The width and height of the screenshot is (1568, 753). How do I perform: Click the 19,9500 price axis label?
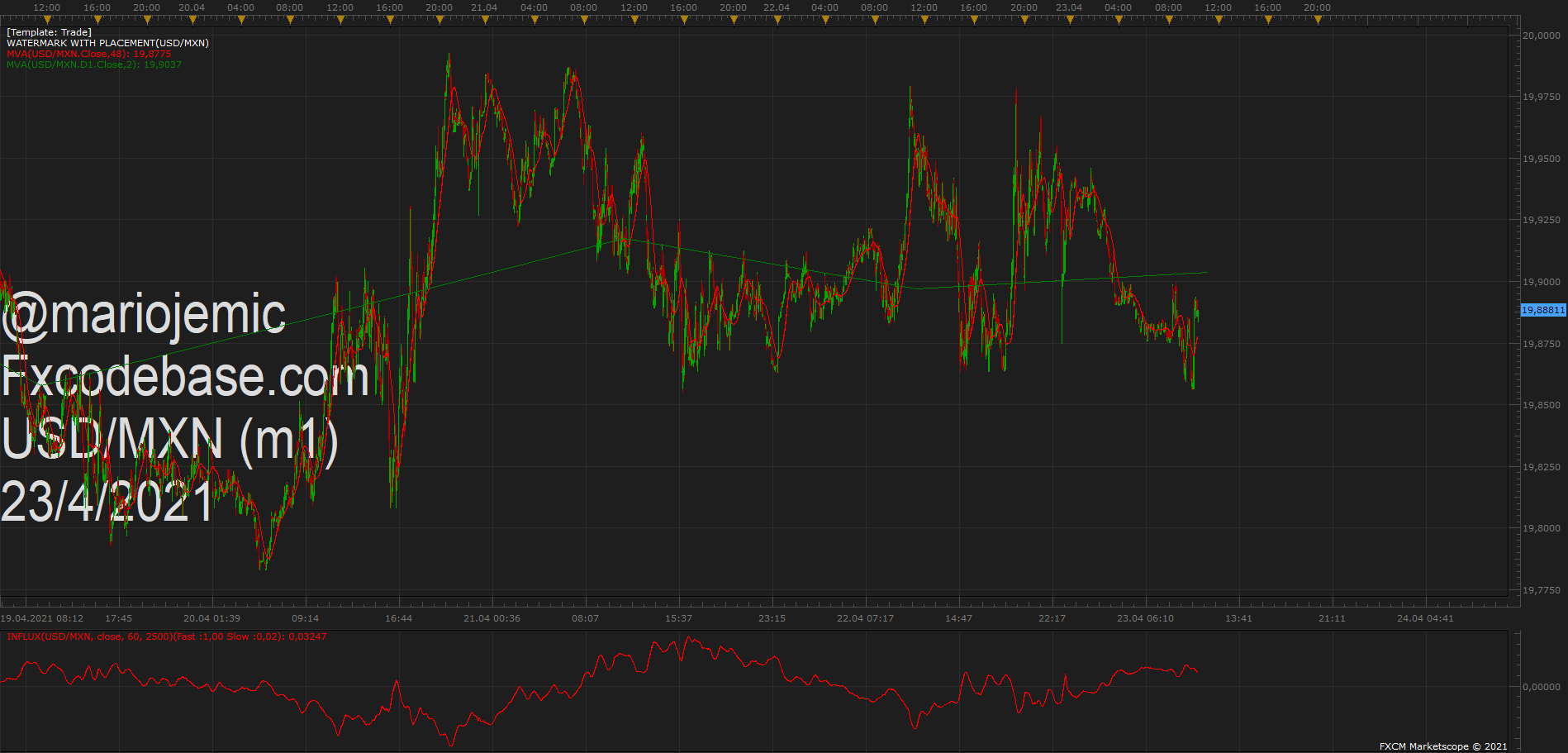1542,159
